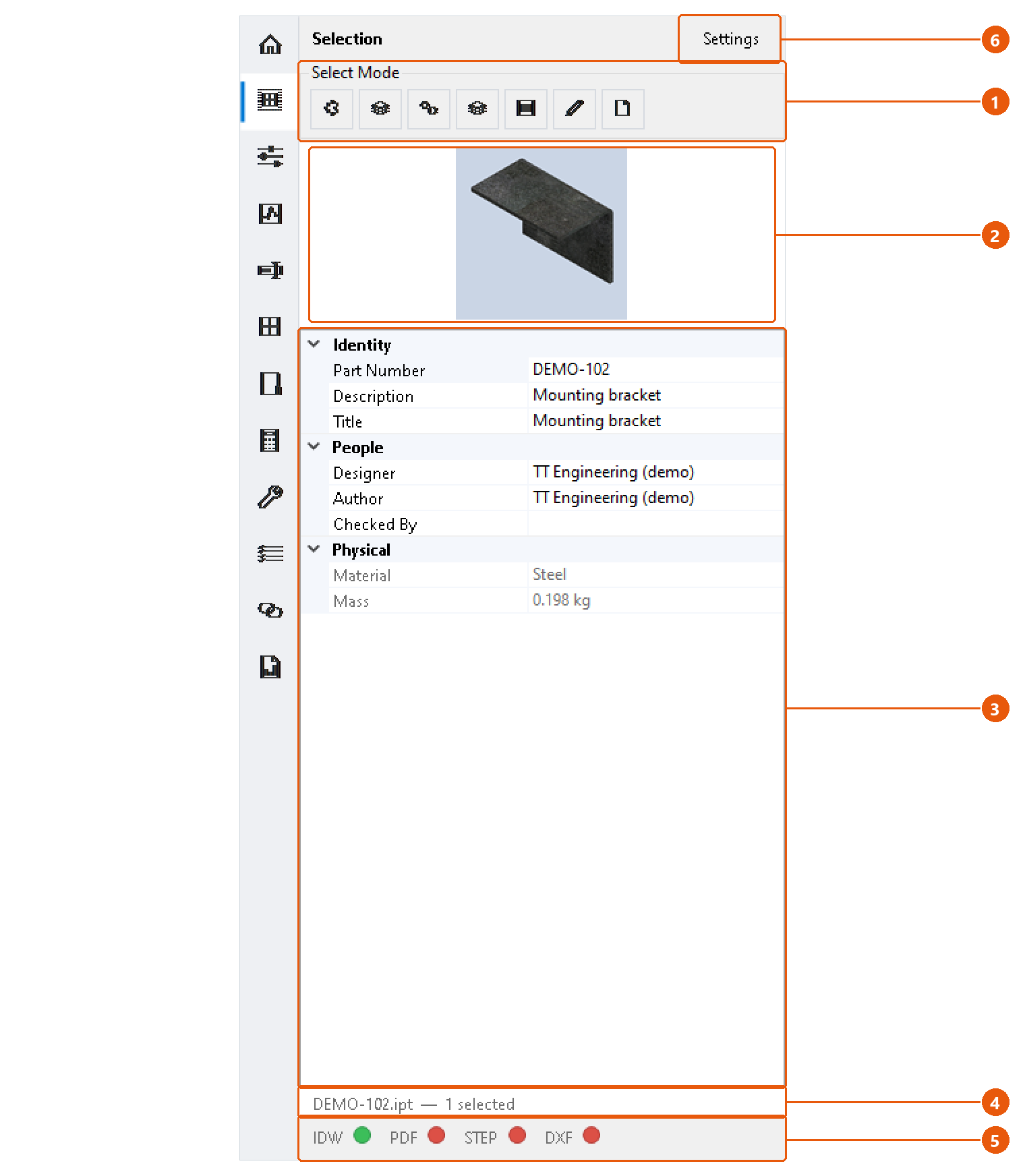Click the mounting bracket thumbnail preview
Viewport: 1025px width, 1176px height.
541,234
